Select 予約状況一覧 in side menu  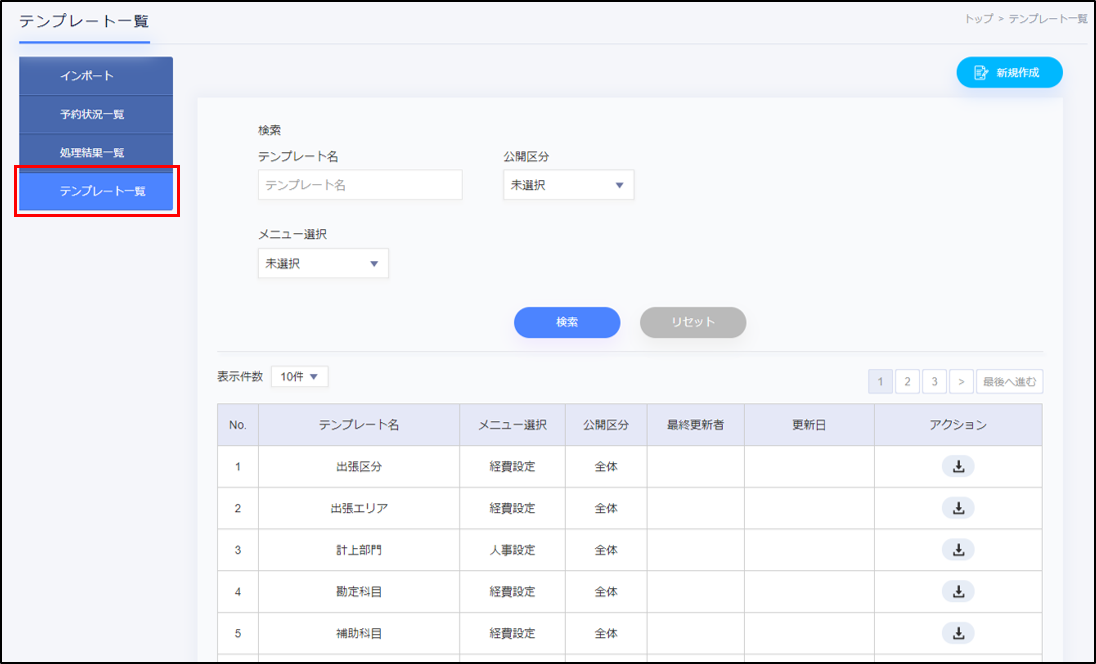point(96,114)
